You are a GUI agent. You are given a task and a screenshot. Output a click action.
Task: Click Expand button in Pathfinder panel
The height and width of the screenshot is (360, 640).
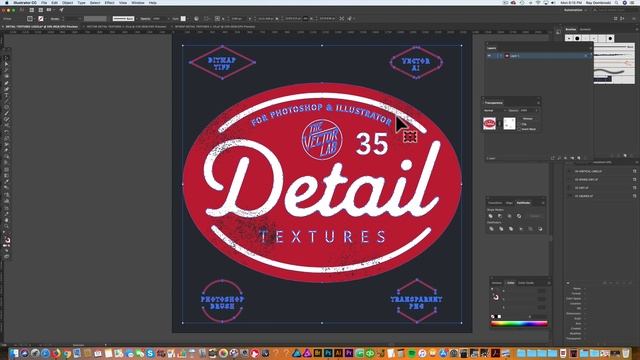point(535,216)
